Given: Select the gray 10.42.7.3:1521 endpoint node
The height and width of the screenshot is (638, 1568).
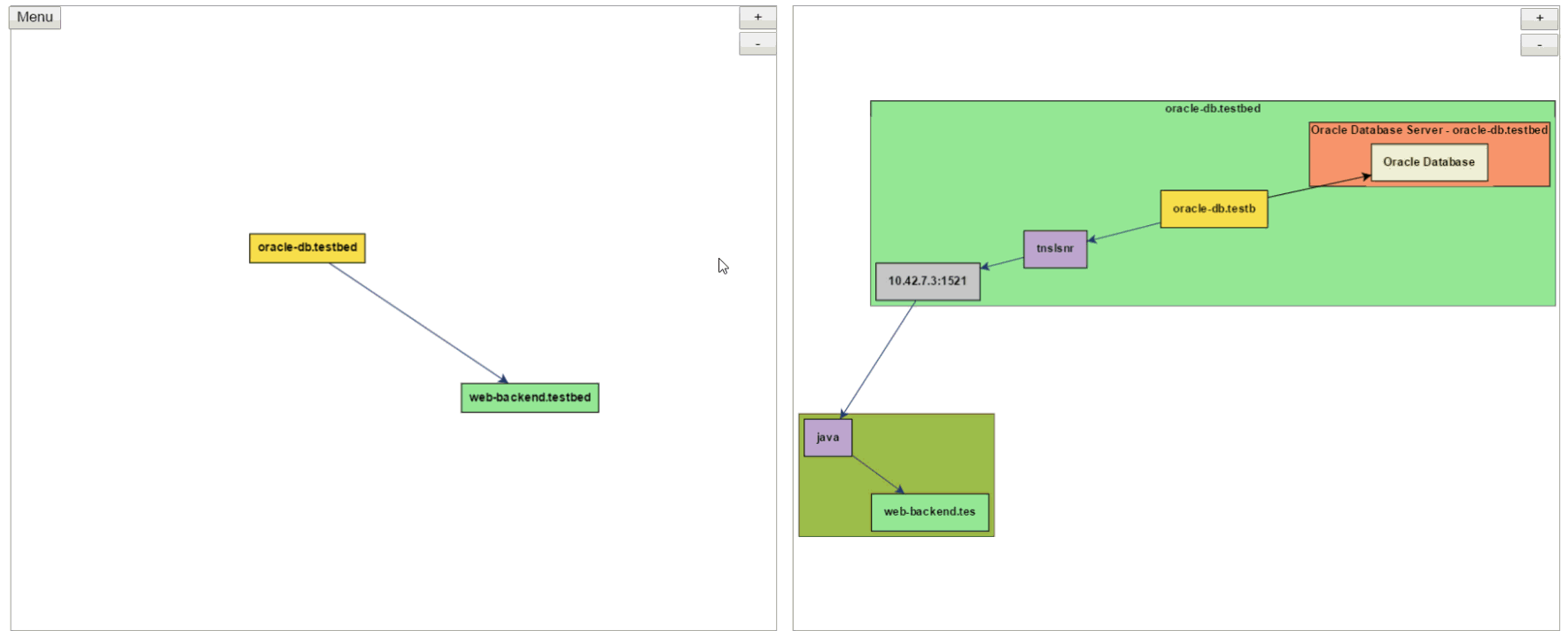Looking at the screenshot, I should (928, 282).
